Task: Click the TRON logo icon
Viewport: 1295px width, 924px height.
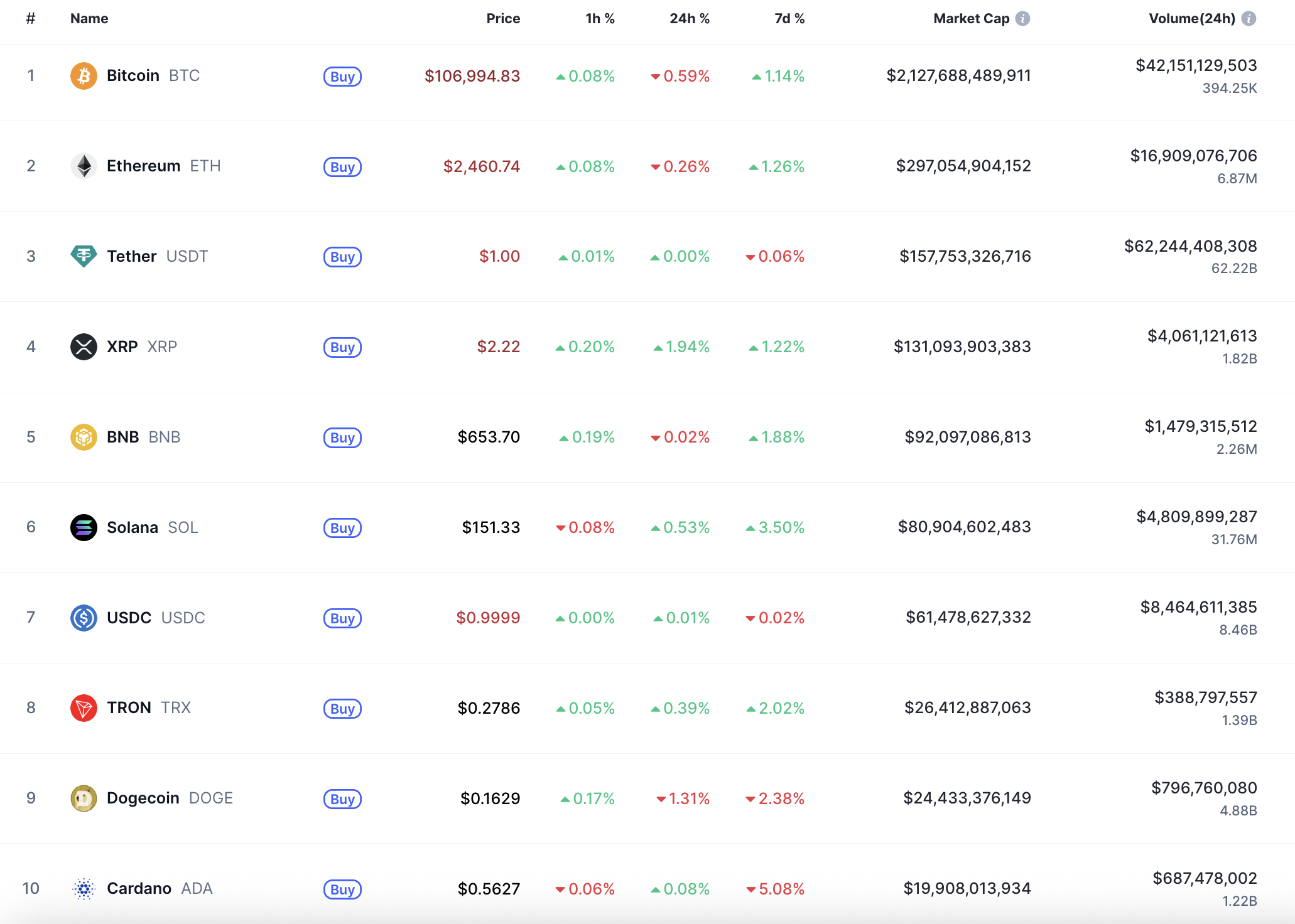Action: coord(84,708)
